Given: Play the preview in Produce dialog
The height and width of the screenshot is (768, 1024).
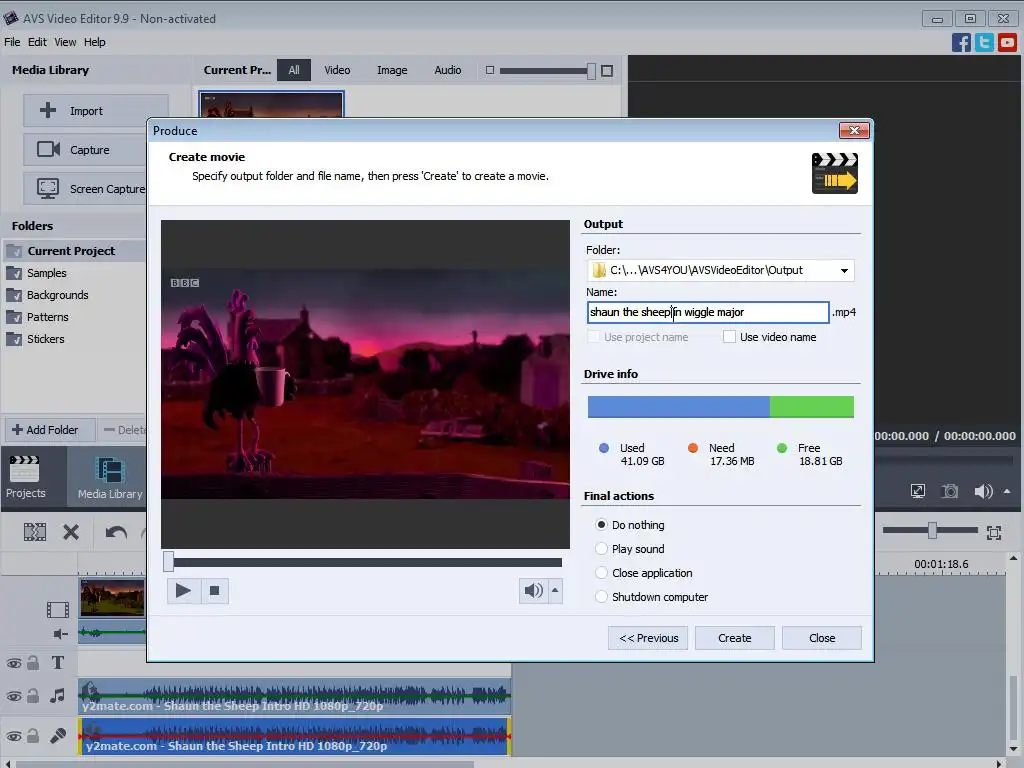Looking at the screenshot, I should coord(183,591).
